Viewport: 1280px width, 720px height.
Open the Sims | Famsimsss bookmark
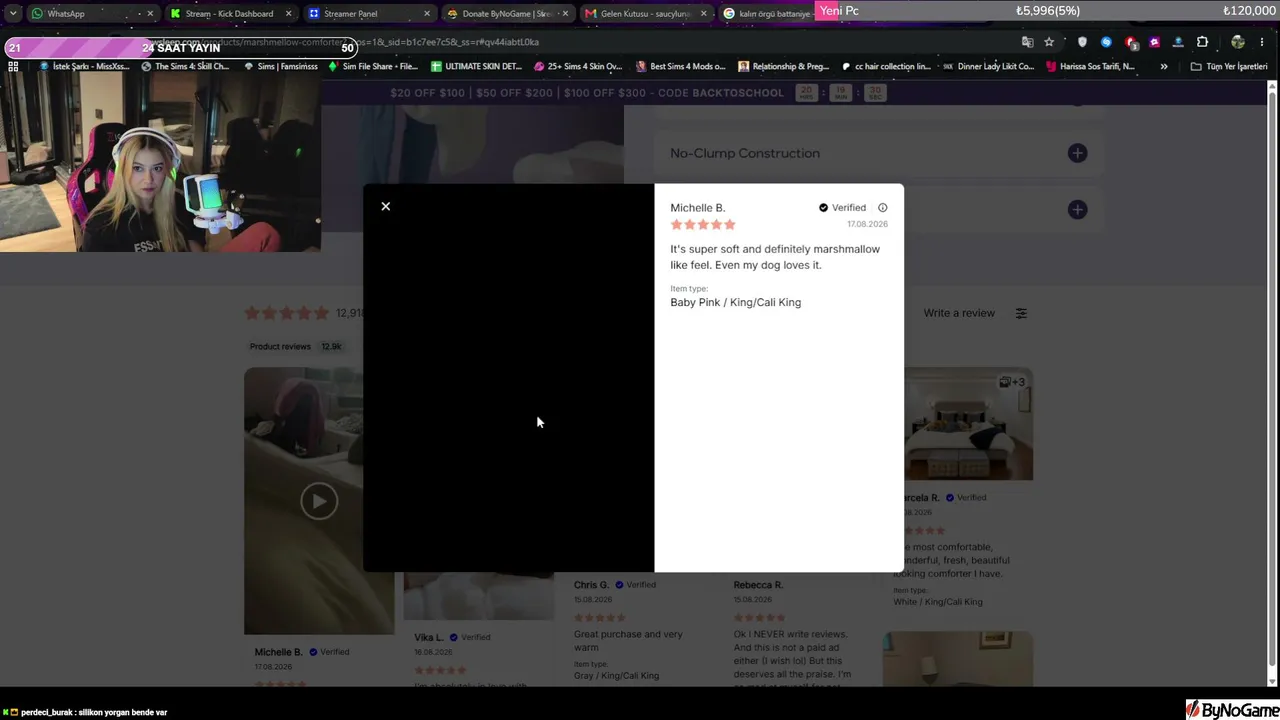click(280, 66)
